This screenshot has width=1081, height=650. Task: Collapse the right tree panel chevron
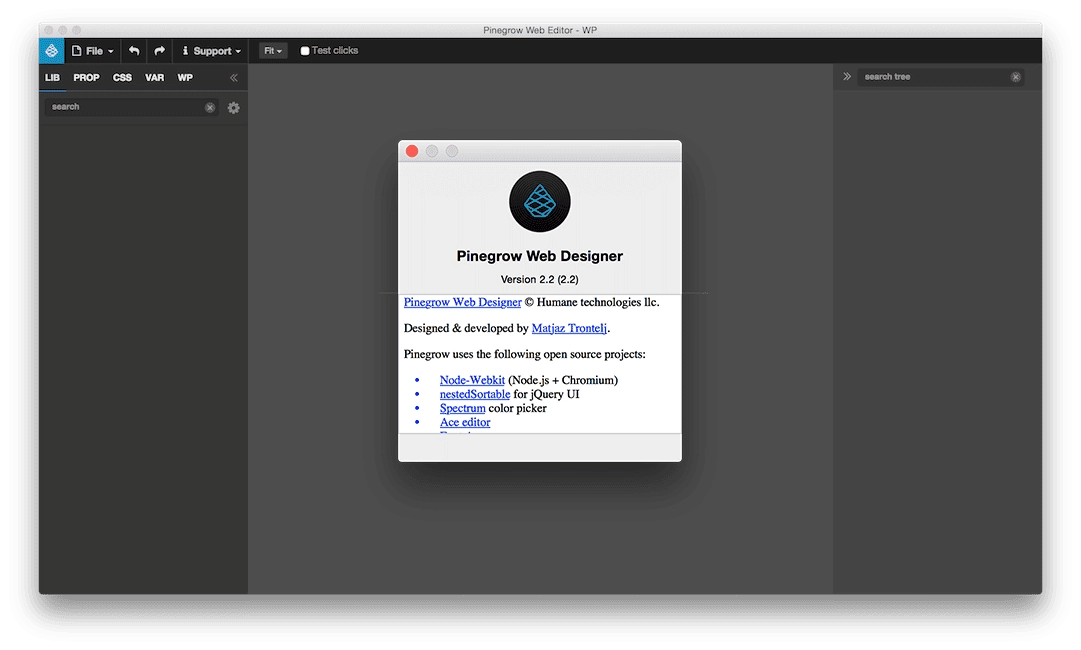847,77
